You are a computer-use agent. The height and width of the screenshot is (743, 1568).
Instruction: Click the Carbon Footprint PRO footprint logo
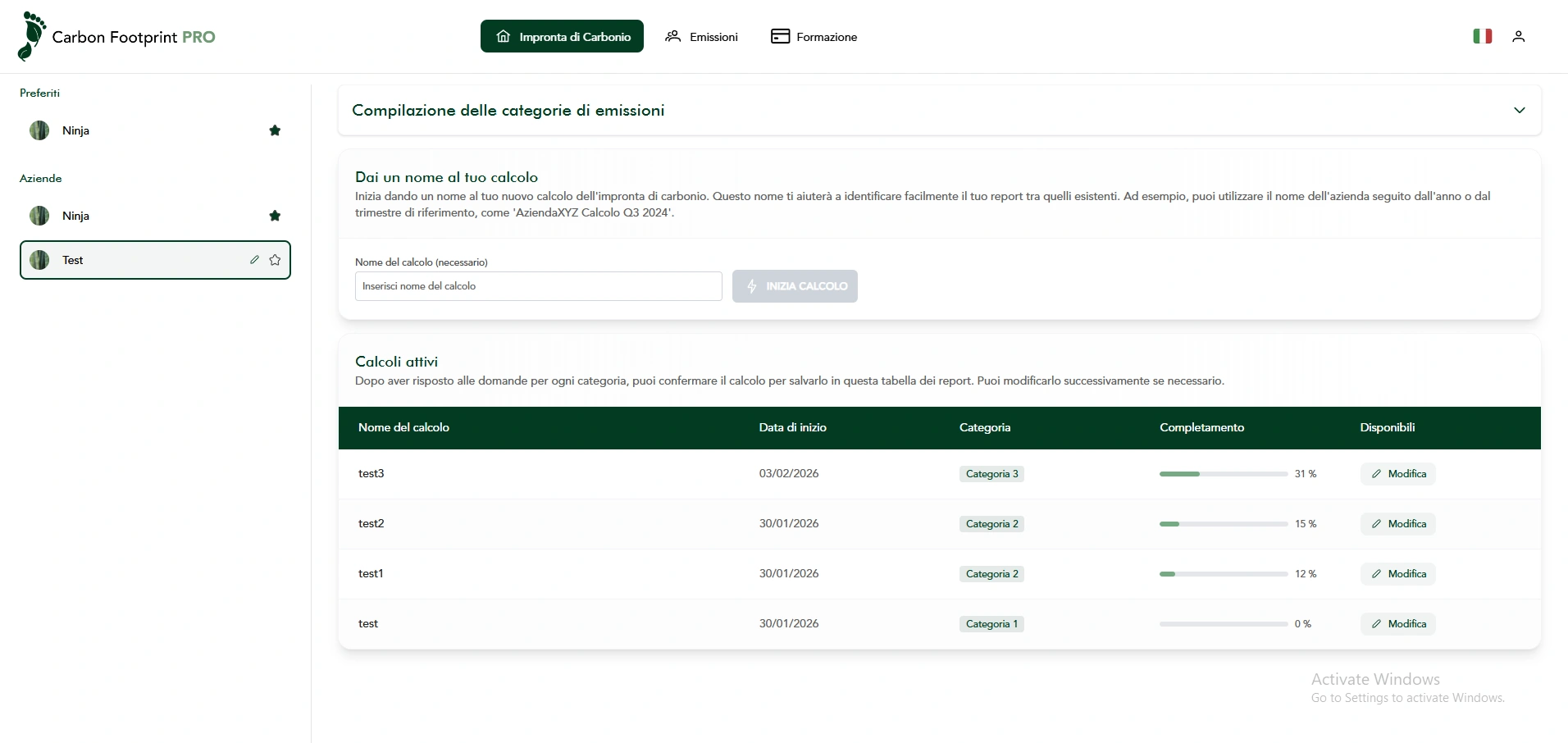click(x=31, y=36)
